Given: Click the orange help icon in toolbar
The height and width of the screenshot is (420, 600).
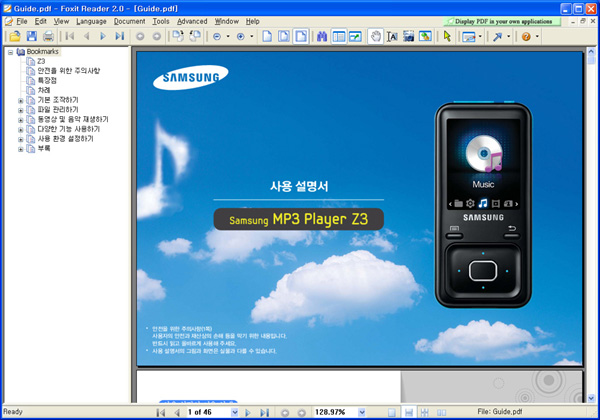Looking at the screenshot, I should pyautogui.click(x=526, y=37).
